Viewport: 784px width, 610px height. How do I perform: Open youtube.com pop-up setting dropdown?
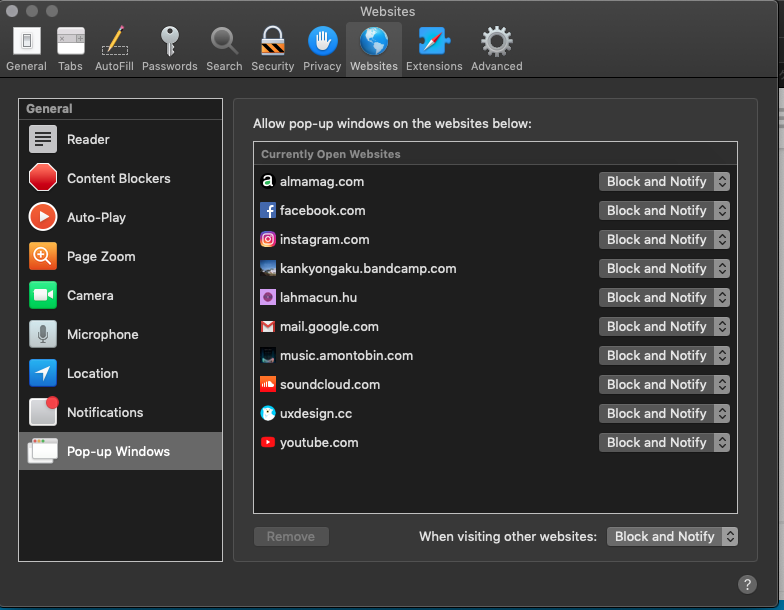(664, 442)
